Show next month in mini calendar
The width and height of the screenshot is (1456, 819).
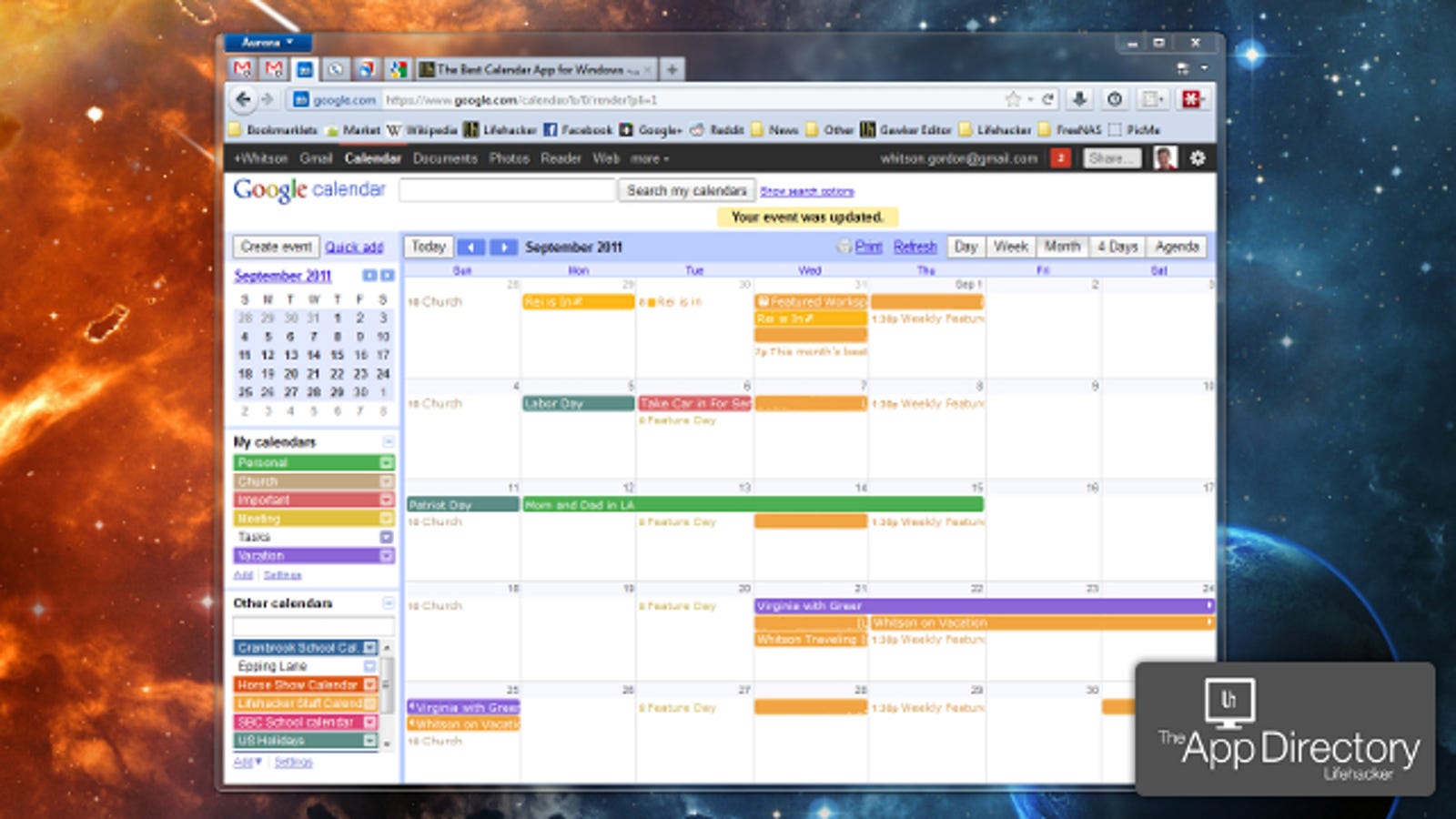(x=388, y=276)
